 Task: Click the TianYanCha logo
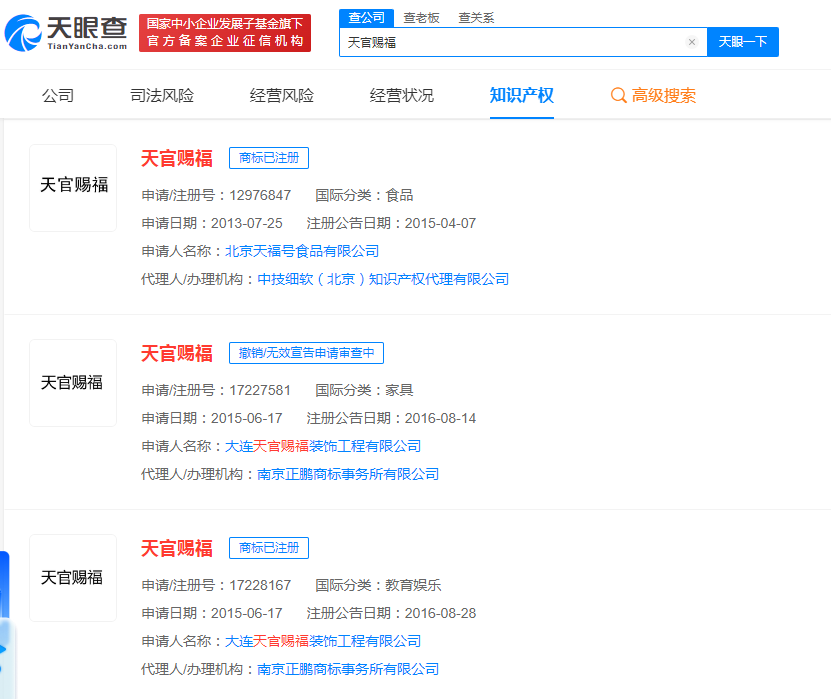point(66,33)
